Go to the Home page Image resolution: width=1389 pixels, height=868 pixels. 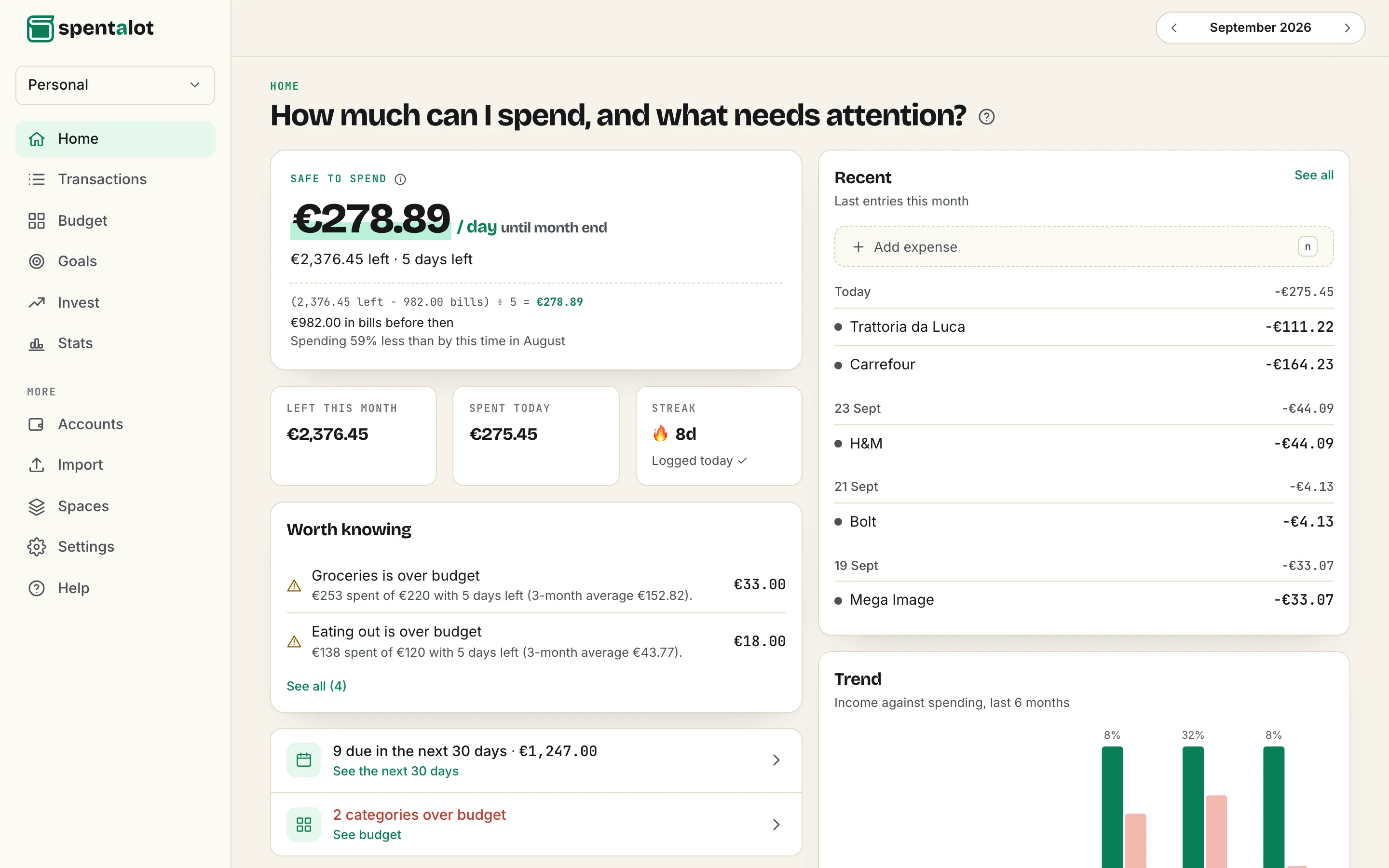click(x=115, y=139)
